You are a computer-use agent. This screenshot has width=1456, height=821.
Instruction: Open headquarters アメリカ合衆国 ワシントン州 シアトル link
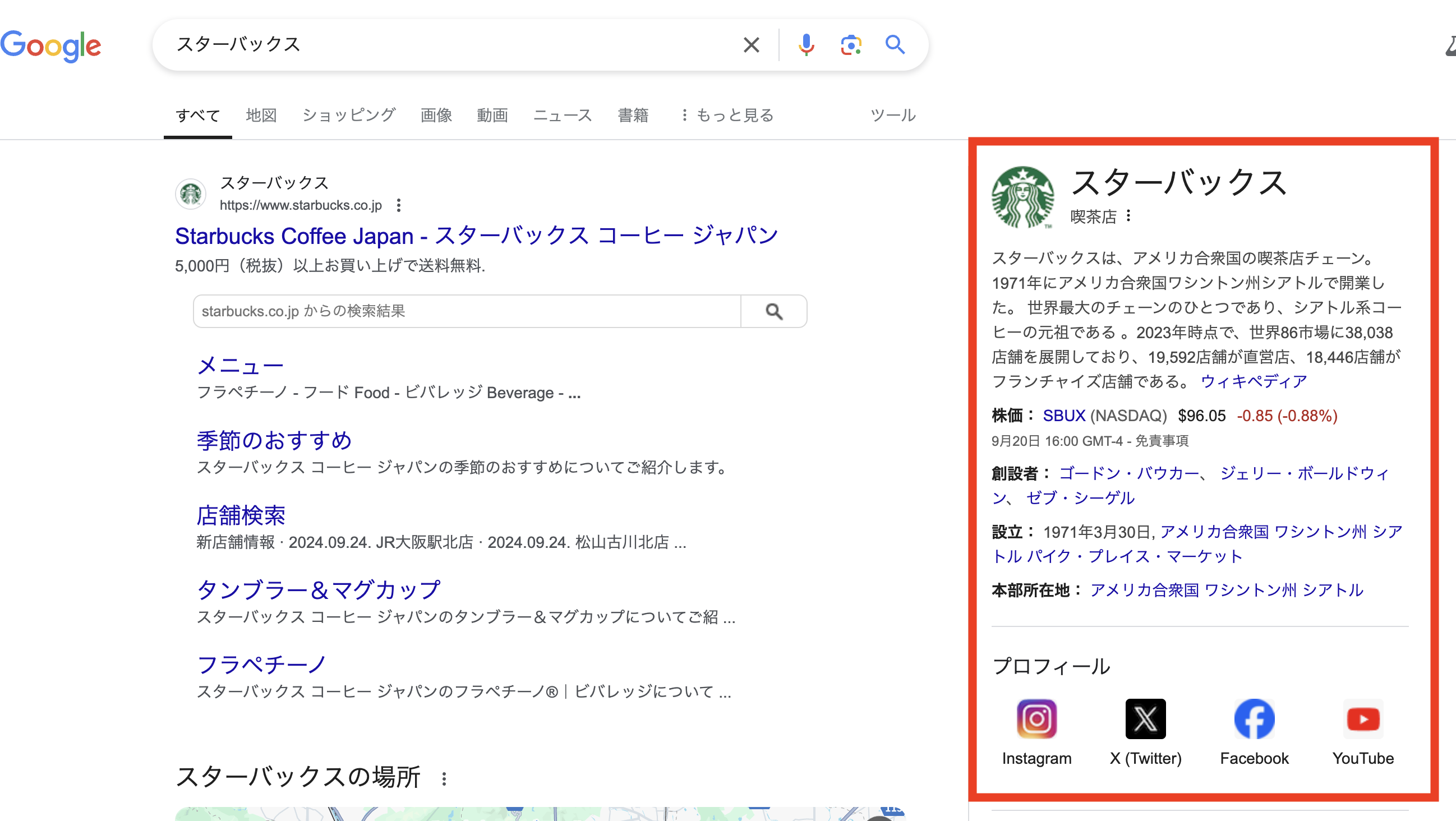click(x=1227, y=591)
